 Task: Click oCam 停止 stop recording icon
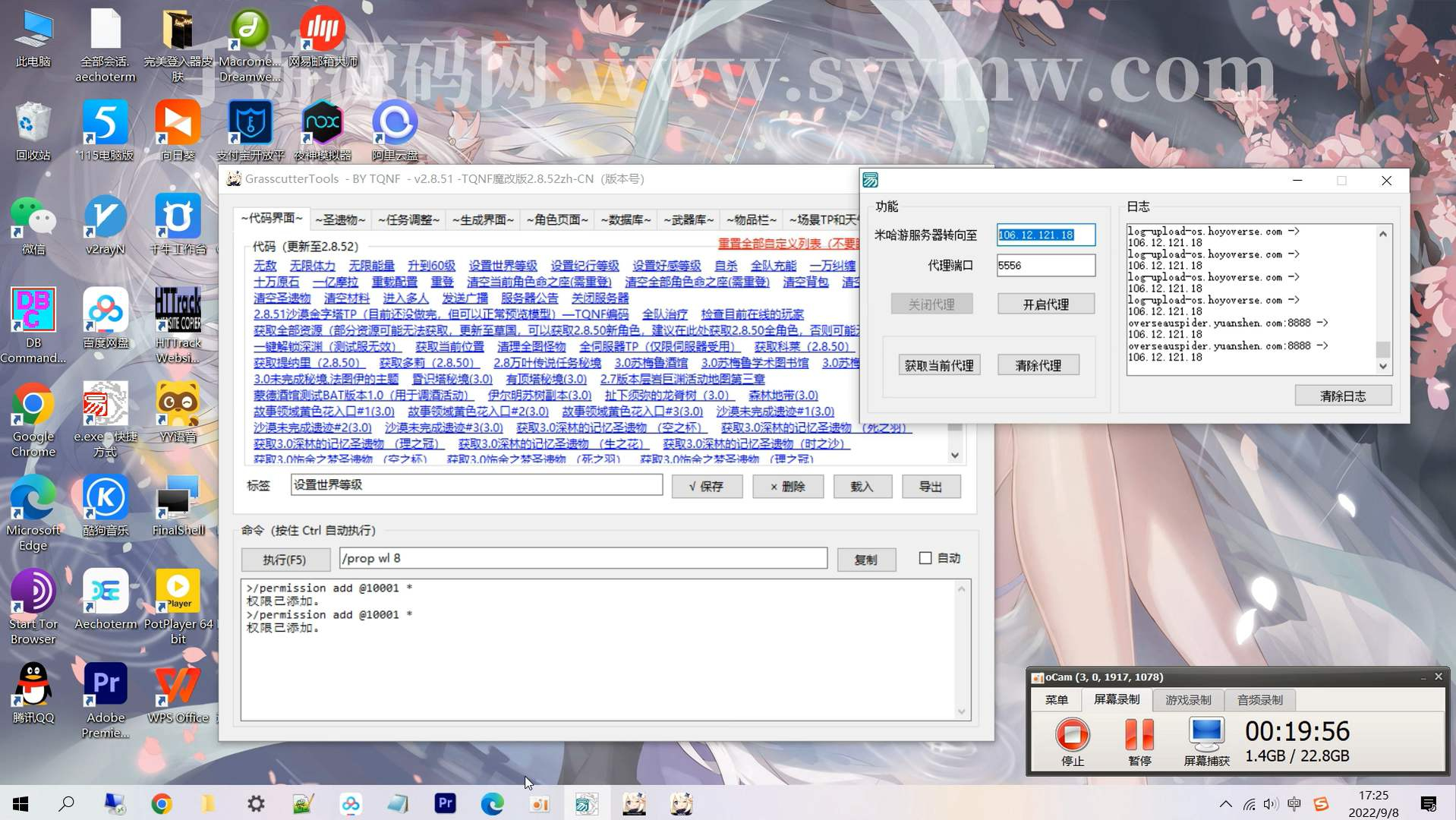tap(1073, 741)
